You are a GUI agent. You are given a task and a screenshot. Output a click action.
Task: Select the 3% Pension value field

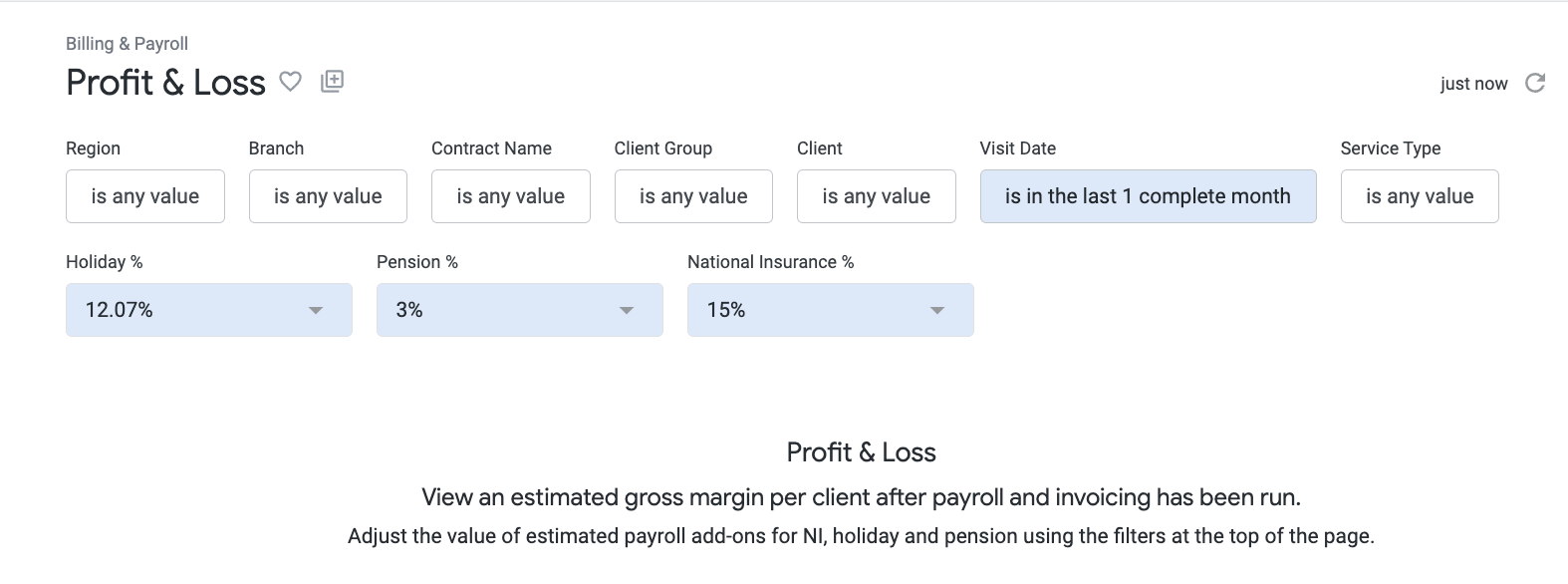(520, 310)
